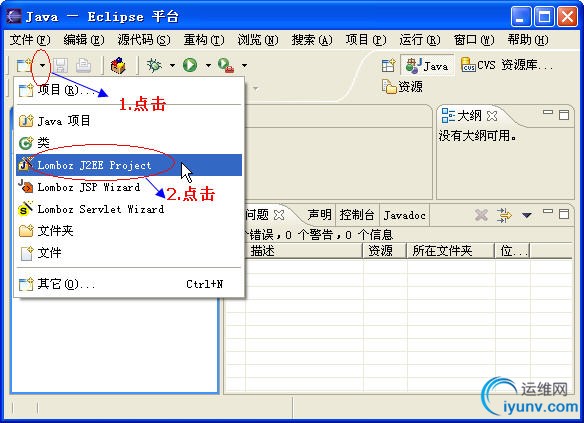Switch to the 控制台 console tab
This screenshot has height=423, width=584.
(x=357, y=215)
